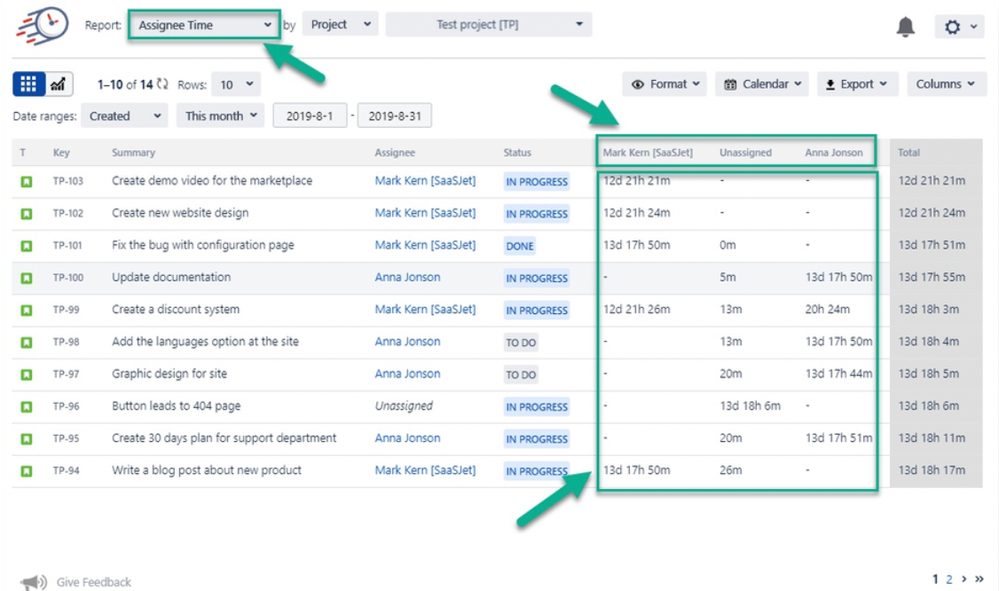999x591 pixels.
Task: Click the start date field 2019-8-1
Action: 310,116
